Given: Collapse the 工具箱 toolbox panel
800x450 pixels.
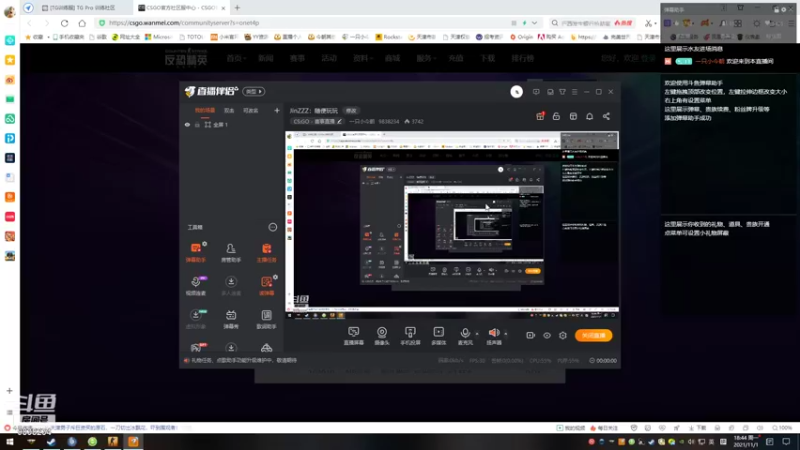Looking at the screenshot, I should pos(272,227).
